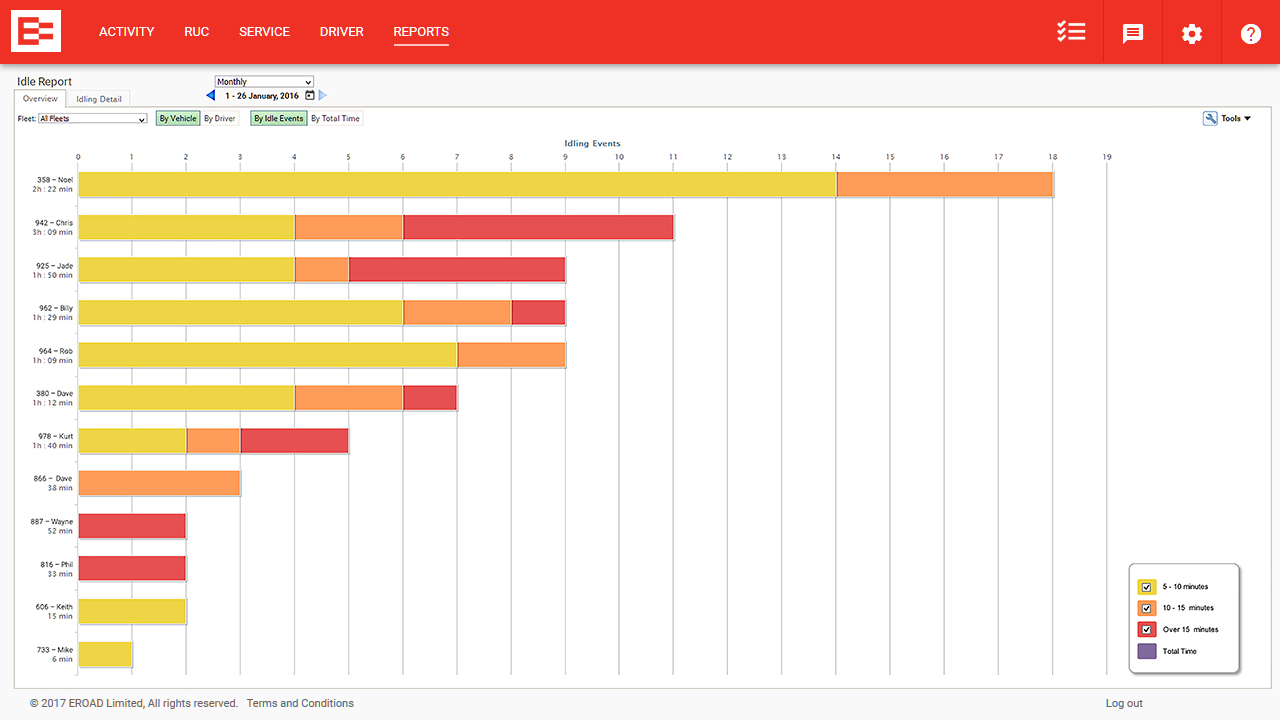1280x720 pixels.
Task: Click 866 – Dave's orange bar
Action: (x=159, y=483)
